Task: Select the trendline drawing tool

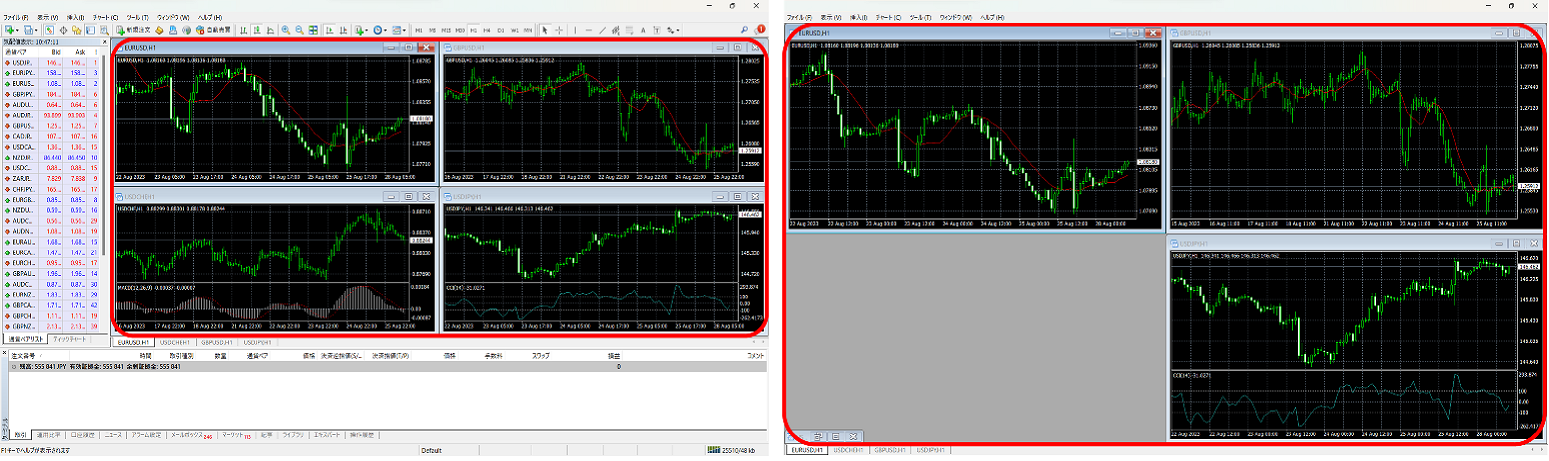Action: click(x=602, y=30)
